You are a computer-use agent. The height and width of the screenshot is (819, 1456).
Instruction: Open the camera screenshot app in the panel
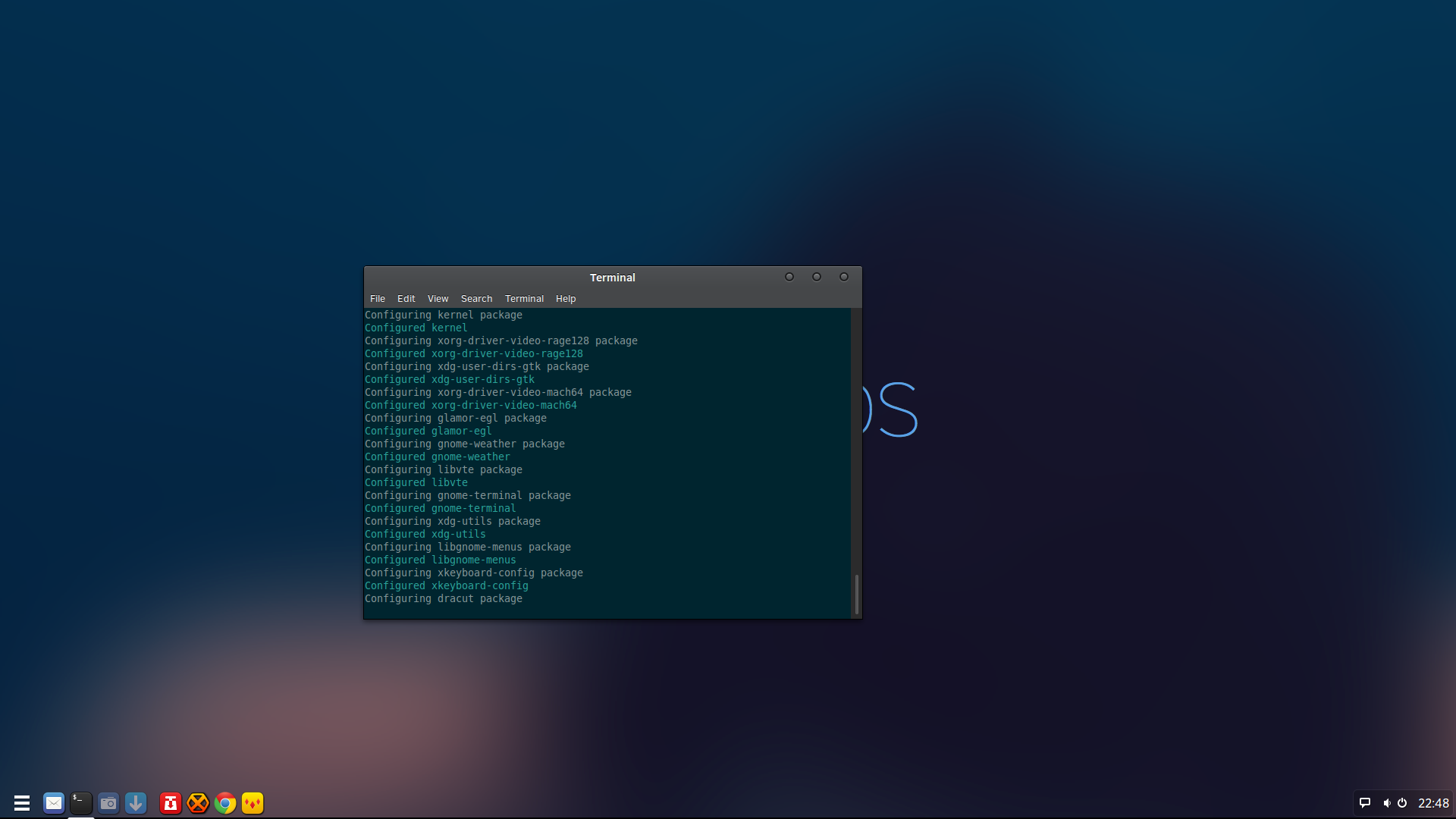coord(108,803)
